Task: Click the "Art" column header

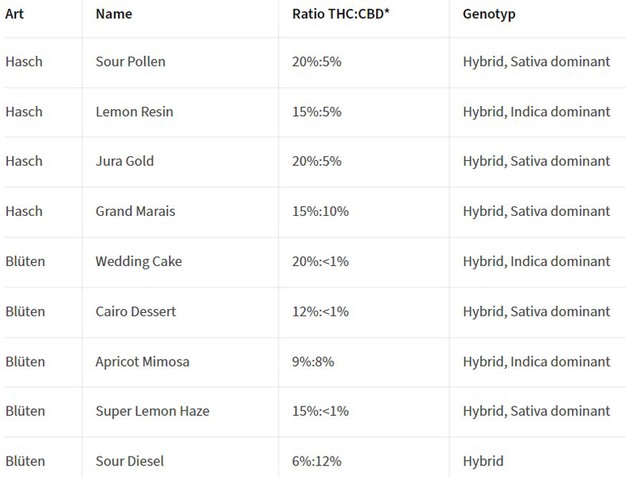Action: click(15, 15)
